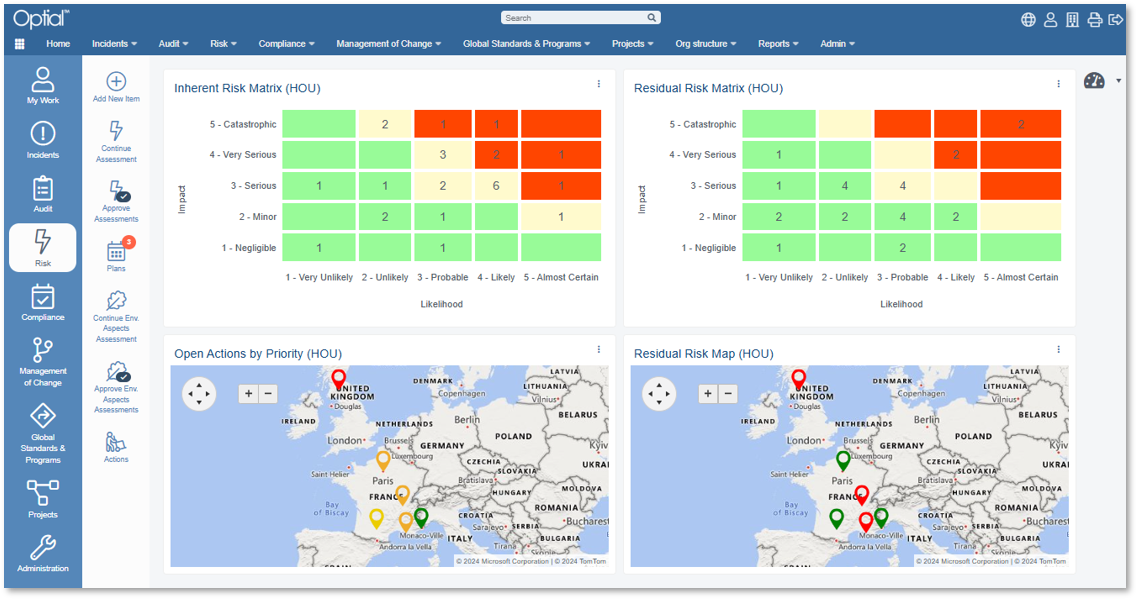Expand the Org structure dropdown
The image size is (1137, 599).
pyautogui.click(x=705, y=44)
